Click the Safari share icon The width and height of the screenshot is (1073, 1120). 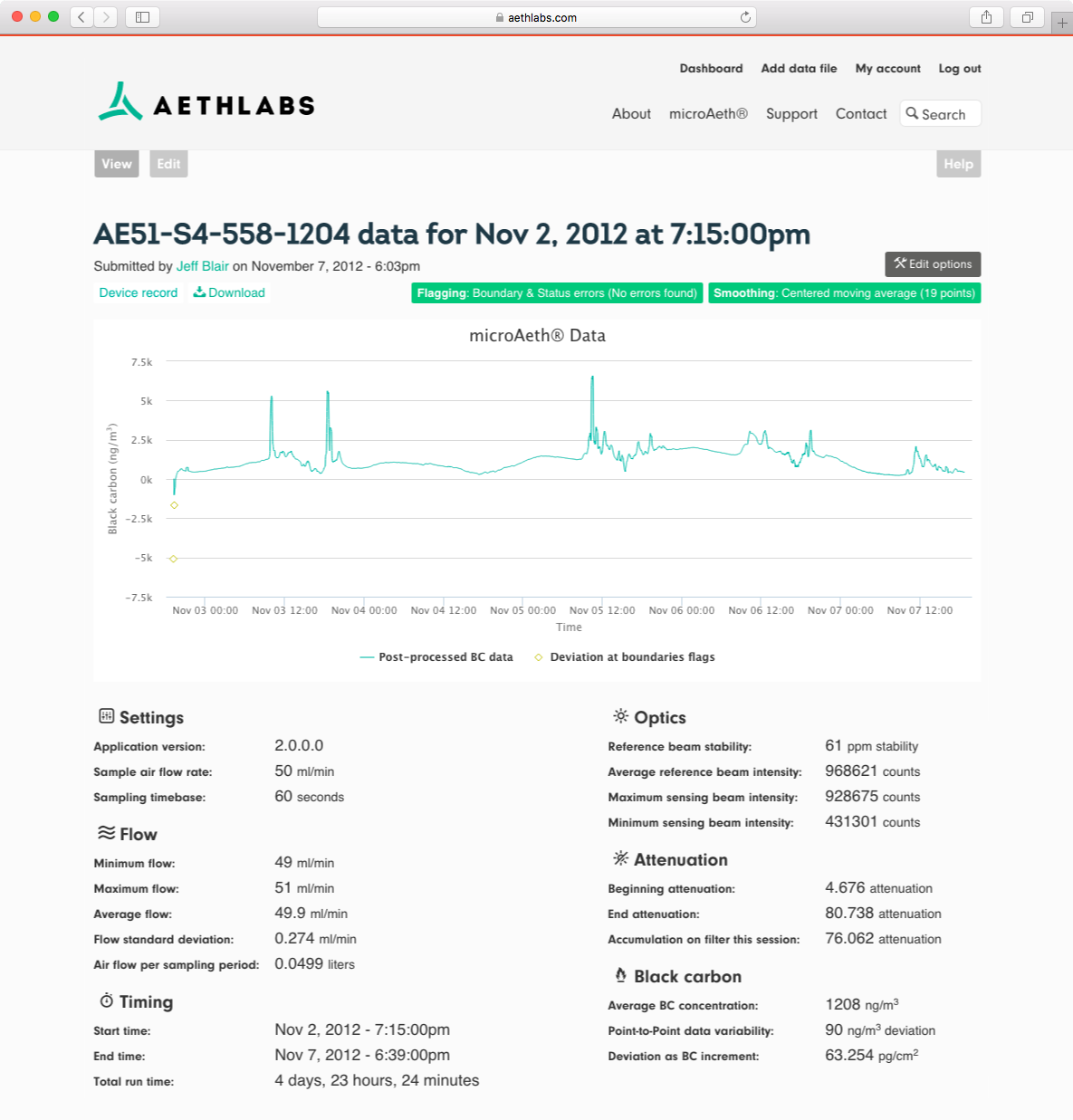[x=985, y=16]
